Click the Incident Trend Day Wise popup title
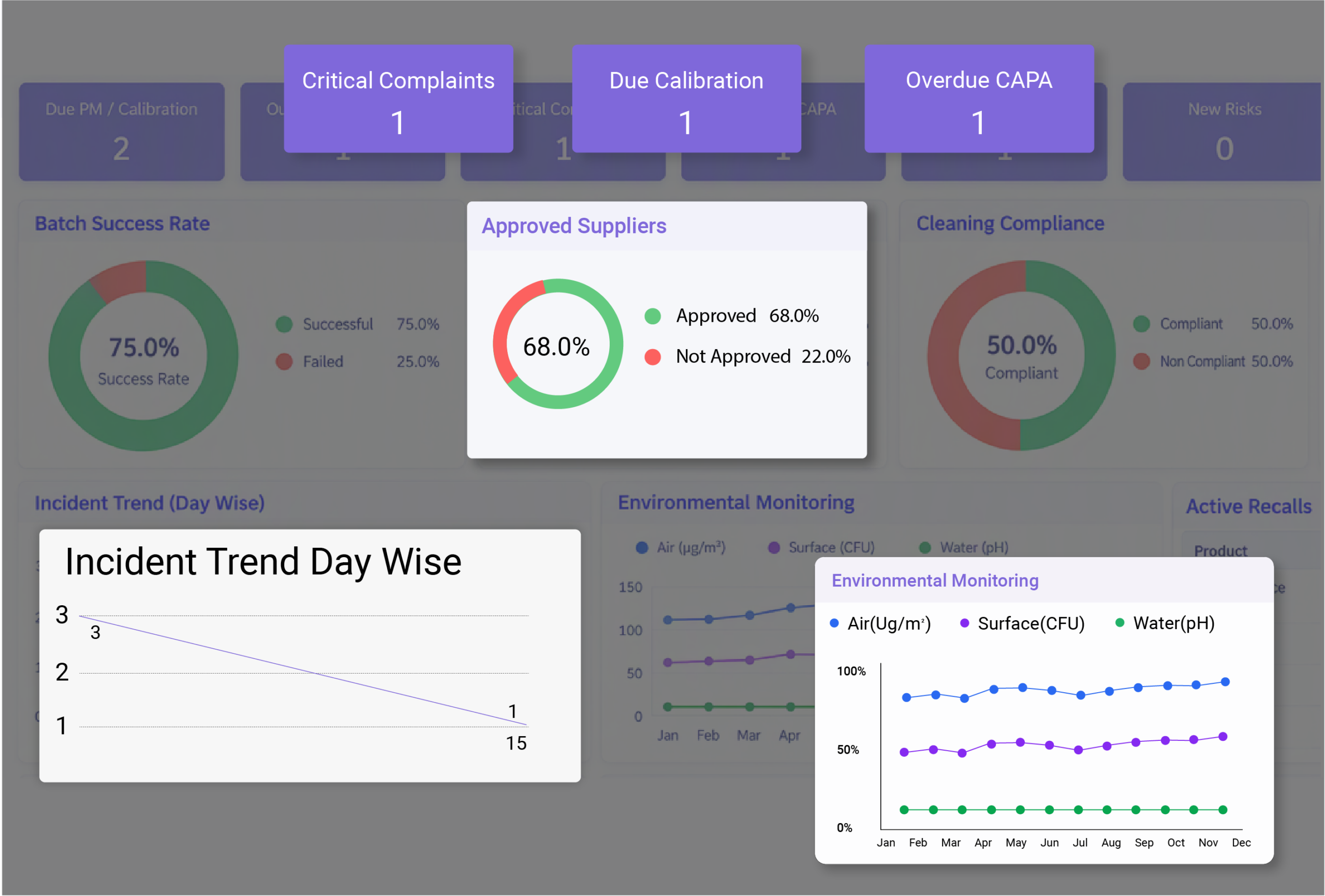This screenshot has height=896, width=1325. (x=263, y=562)
